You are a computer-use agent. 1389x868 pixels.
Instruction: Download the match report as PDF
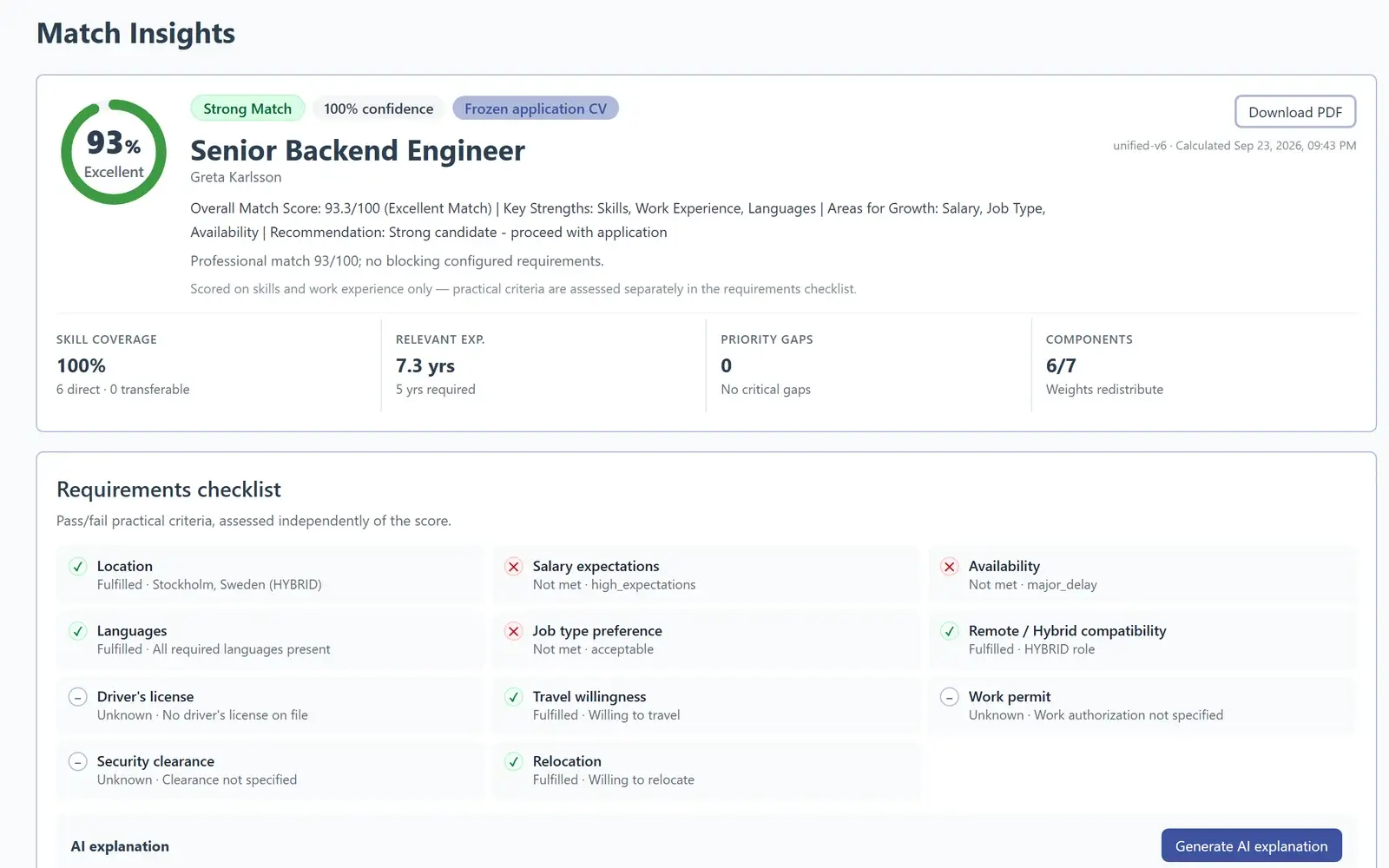[x=1295, y=112]
